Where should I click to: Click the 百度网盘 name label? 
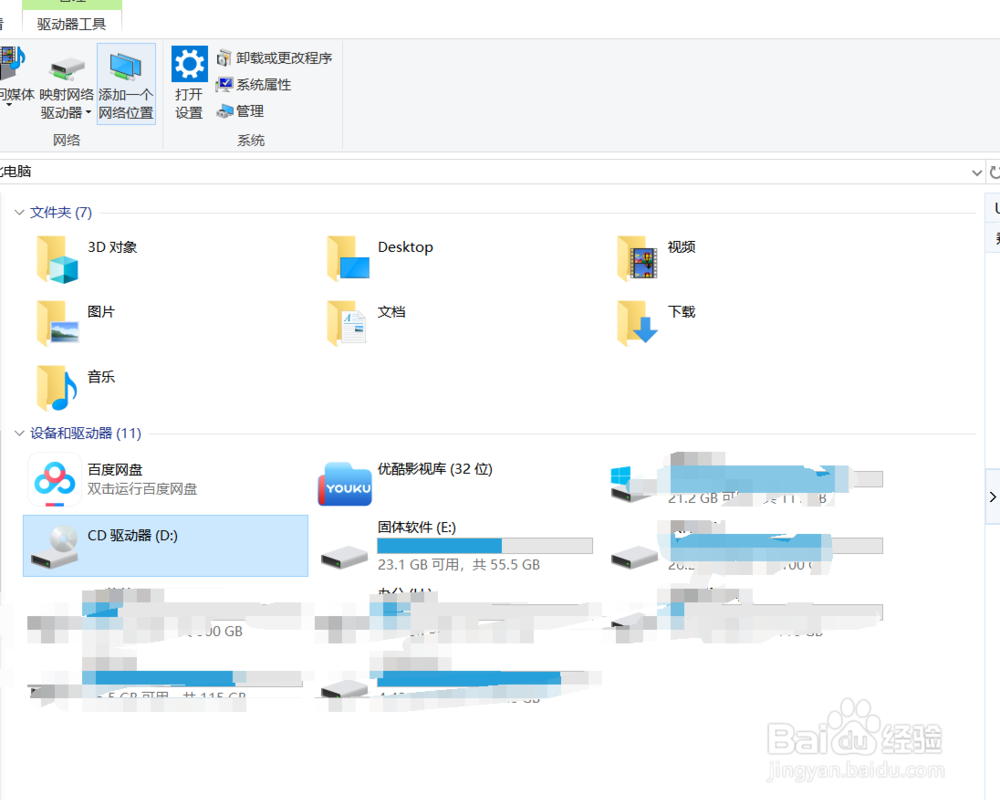pos(115,469)
